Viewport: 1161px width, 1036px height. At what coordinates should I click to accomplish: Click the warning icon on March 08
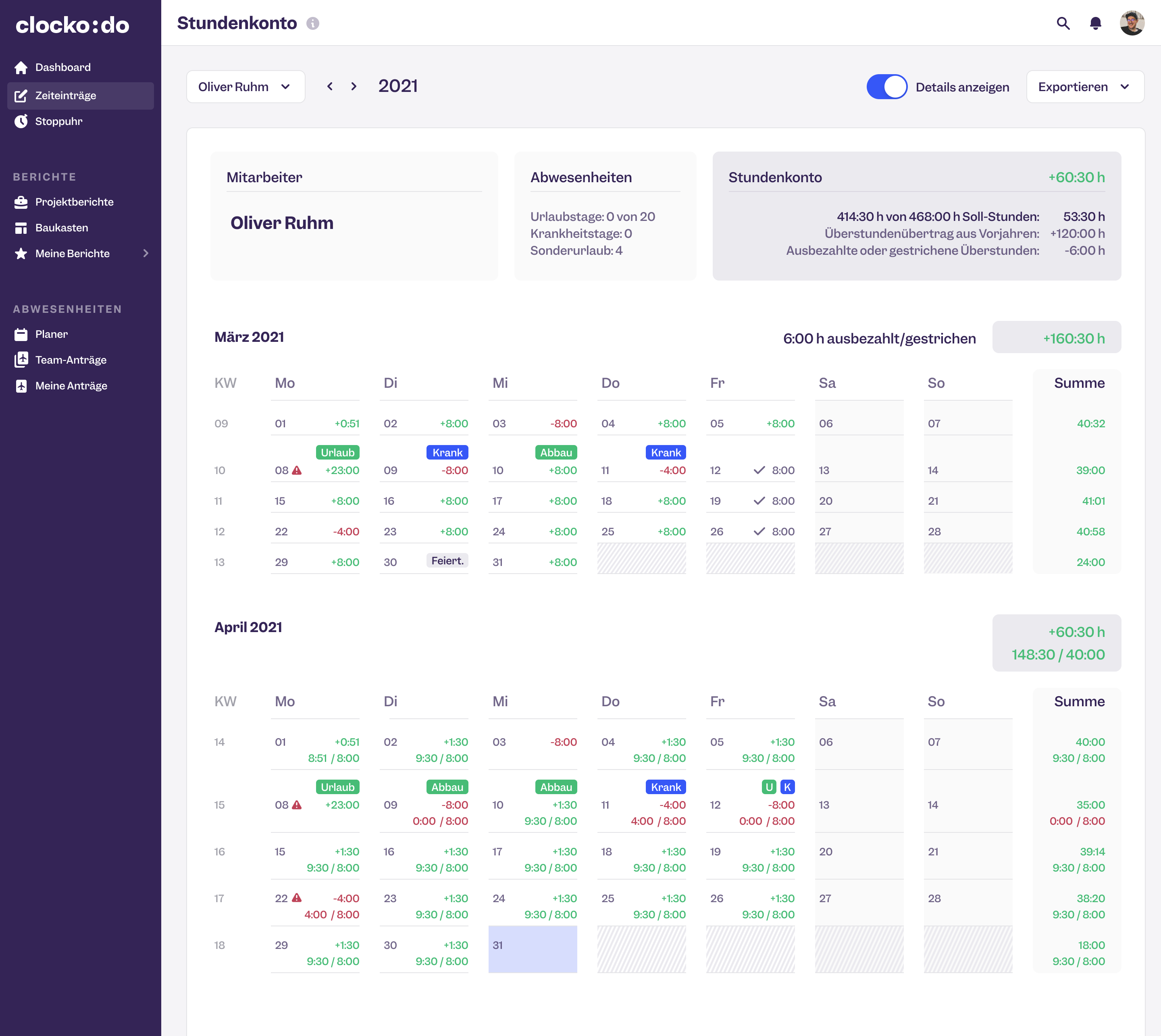[x=297, y=470]
